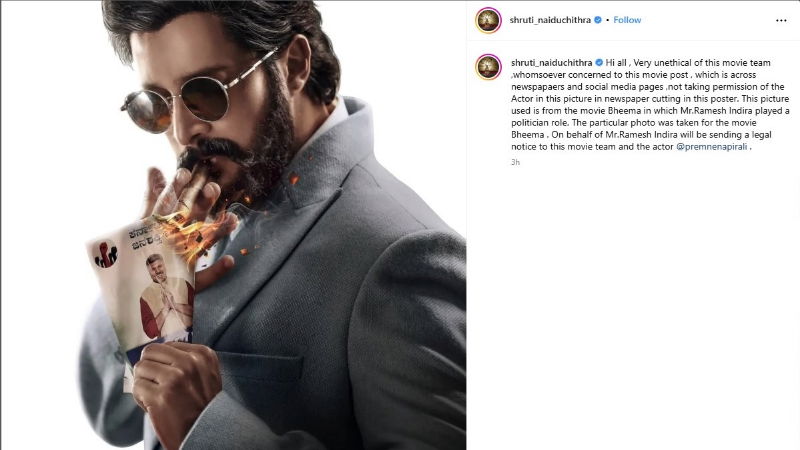Open the three-dot more options menu
Viewport: 800px width, 450px height.
pyautogui.click(x=781, y=20)
